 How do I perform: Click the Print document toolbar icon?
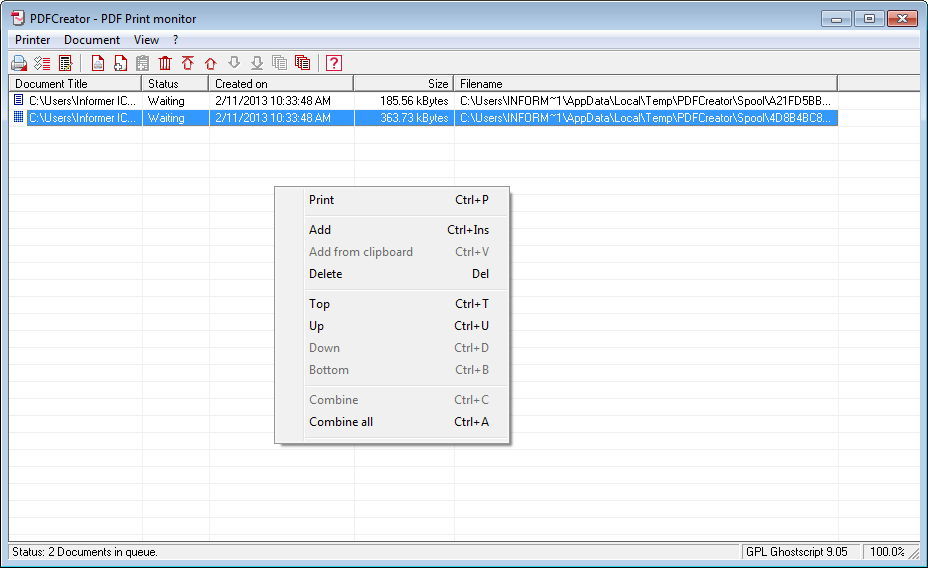tap(98, 63)
